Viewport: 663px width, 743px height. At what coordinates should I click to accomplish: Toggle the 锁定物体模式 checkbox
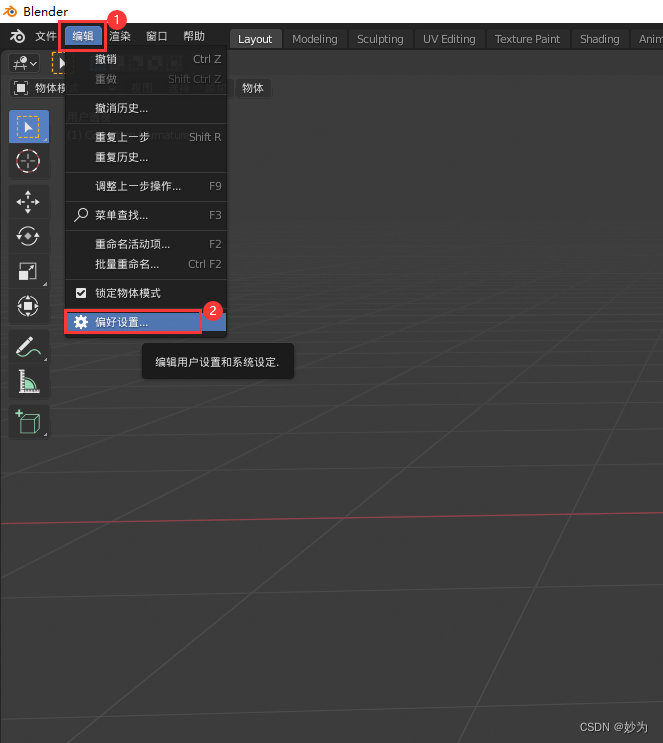point(81,293)
